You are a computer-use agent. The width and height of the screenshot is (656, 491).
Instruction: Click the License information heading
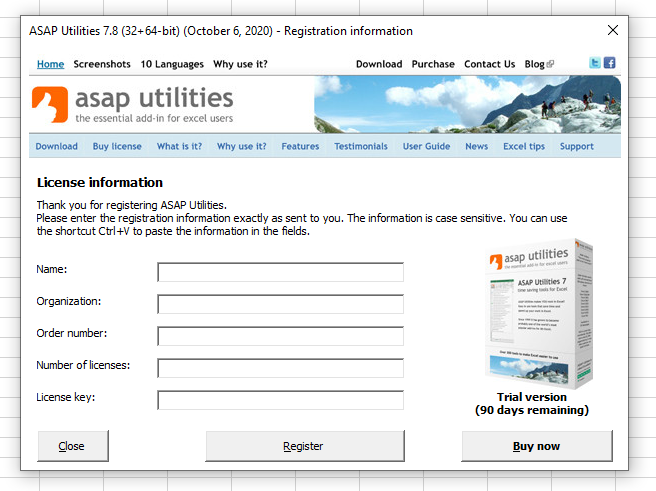(100, 182)
